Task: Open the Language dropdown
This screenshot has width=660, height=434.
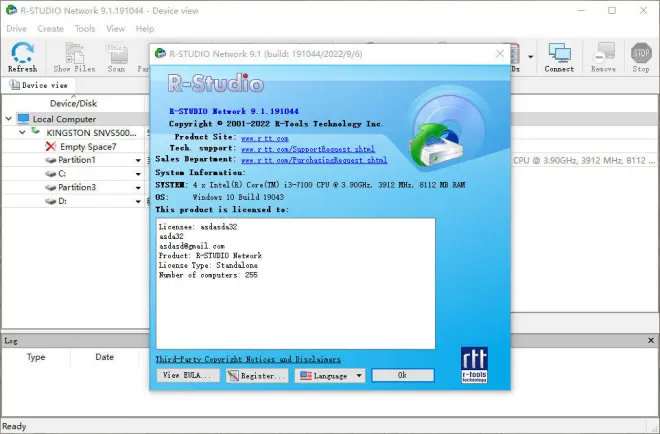Action: point(332,376)
